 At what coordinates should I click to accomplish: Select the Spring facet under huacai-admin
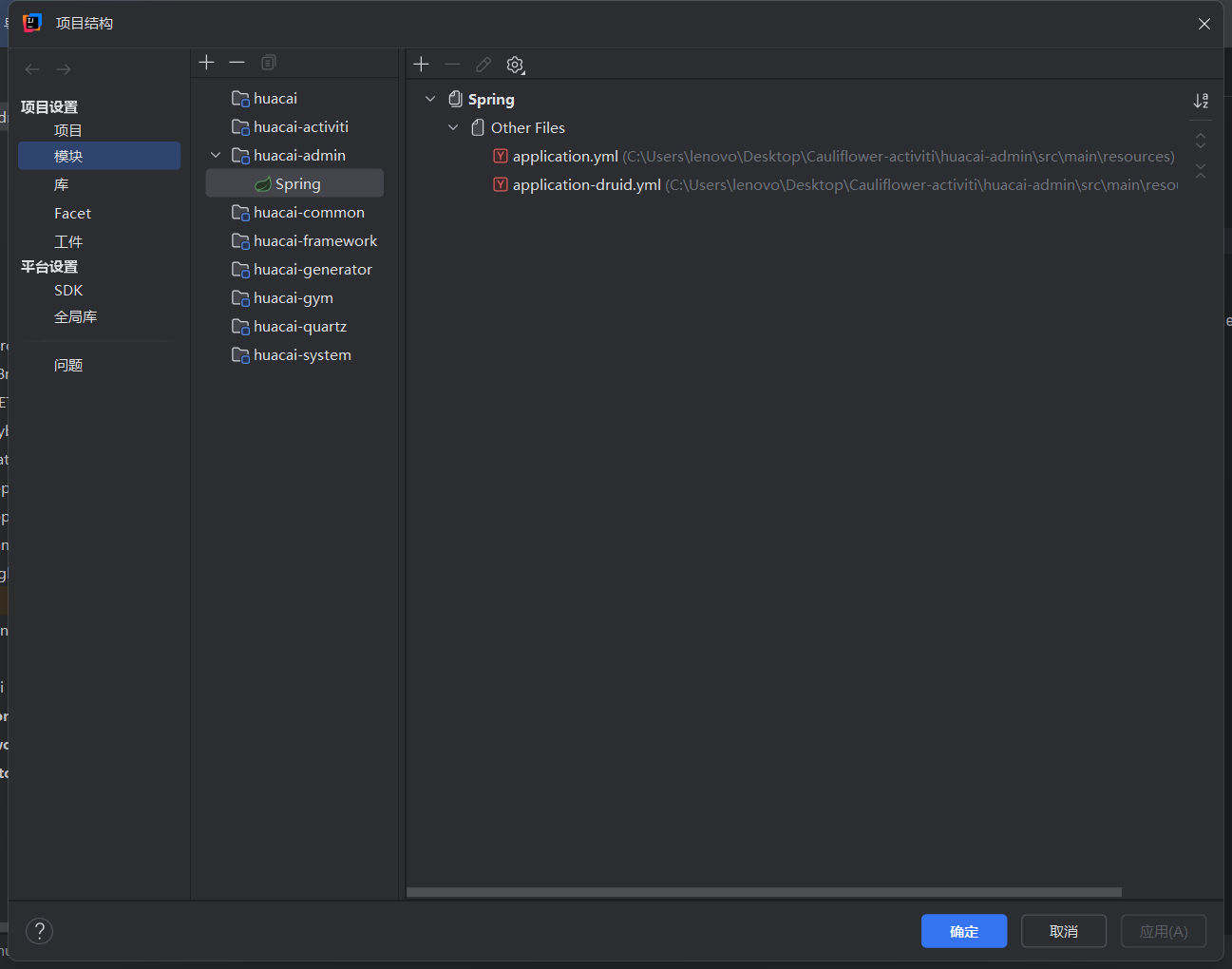294,183
